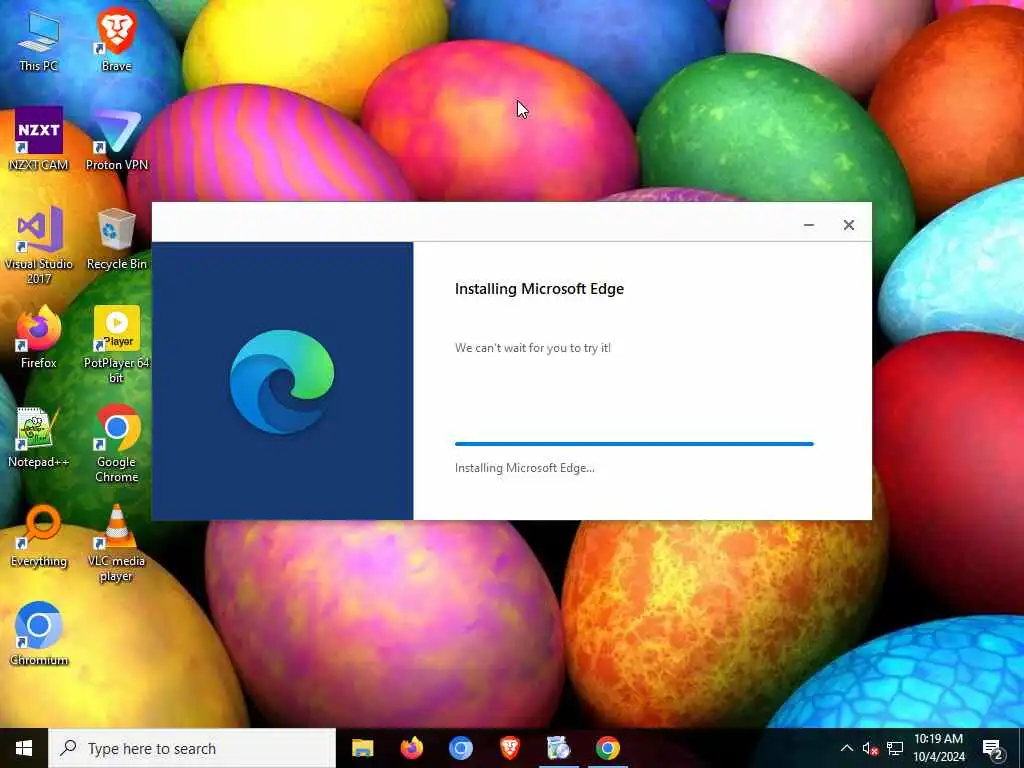Switch to Google Chrome in taskbar

pyautogui.click(x=607, y=748)
